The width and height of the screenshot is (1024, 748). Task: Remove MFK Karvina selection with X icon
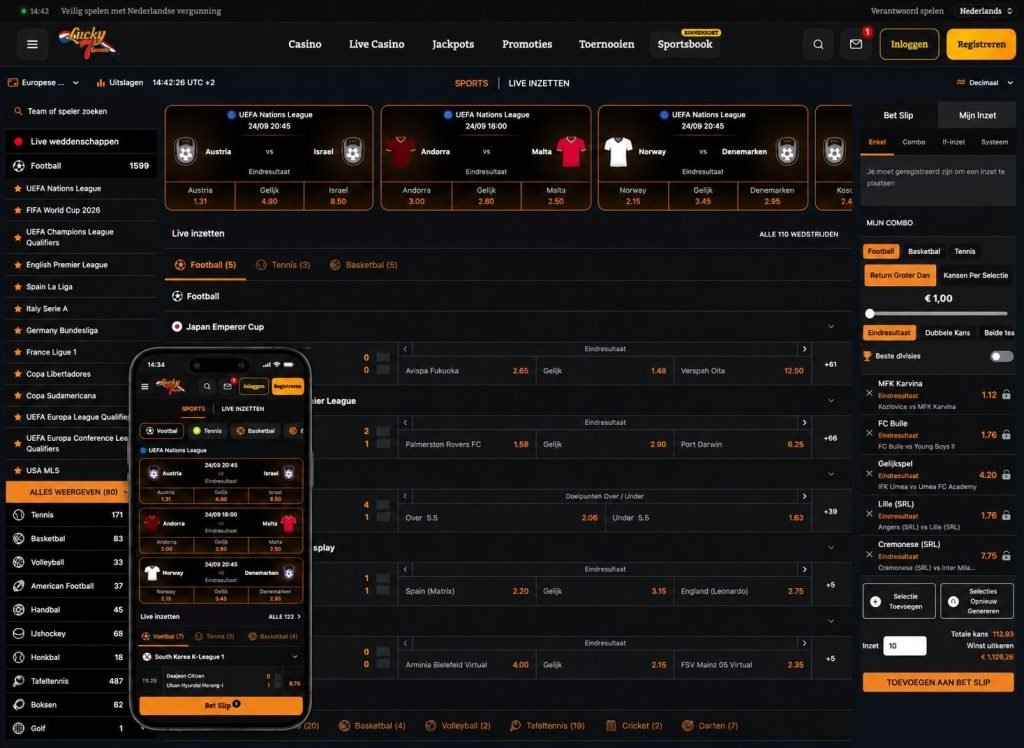[869, 393]
